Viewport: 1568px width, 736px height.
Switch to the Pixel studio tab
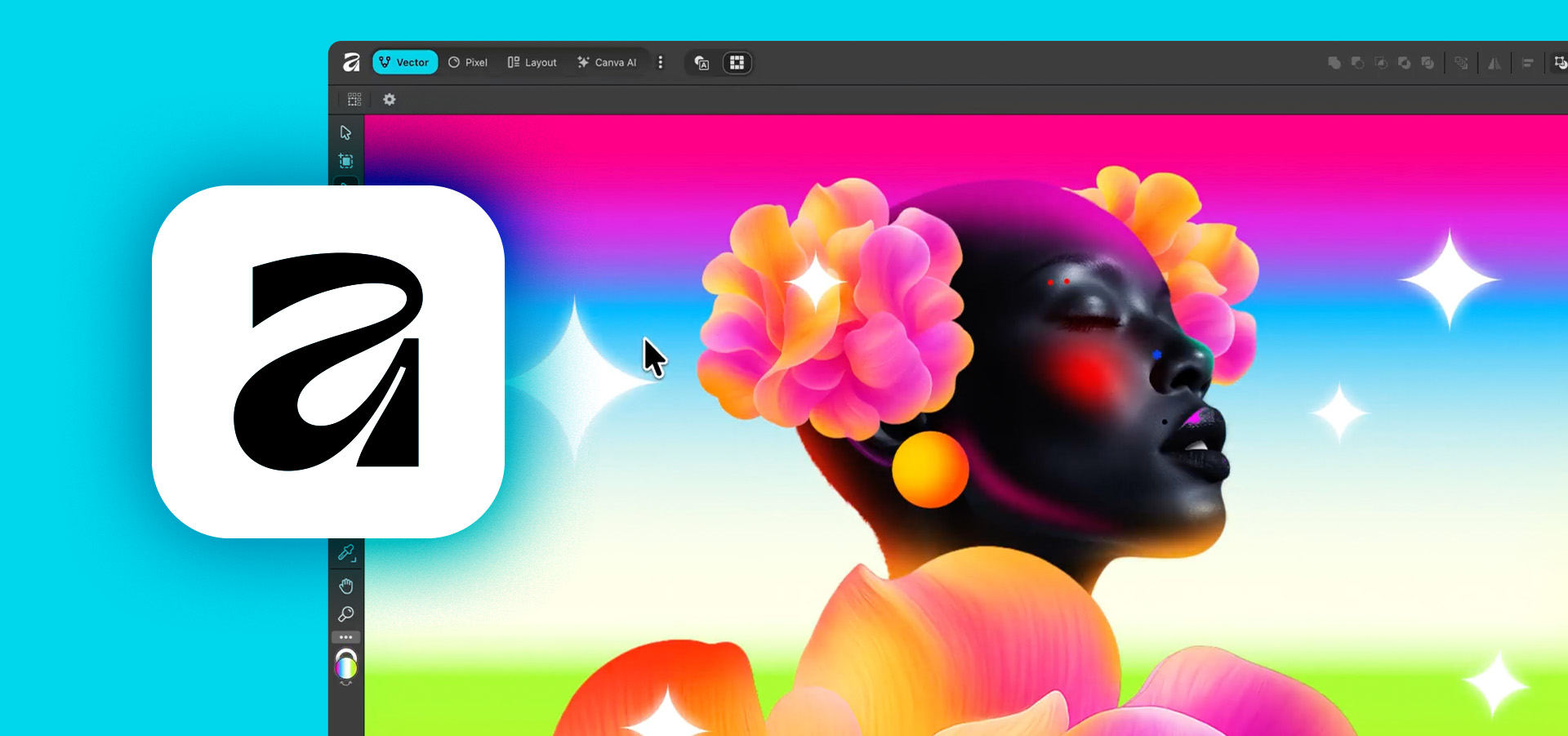coord(468,62)
